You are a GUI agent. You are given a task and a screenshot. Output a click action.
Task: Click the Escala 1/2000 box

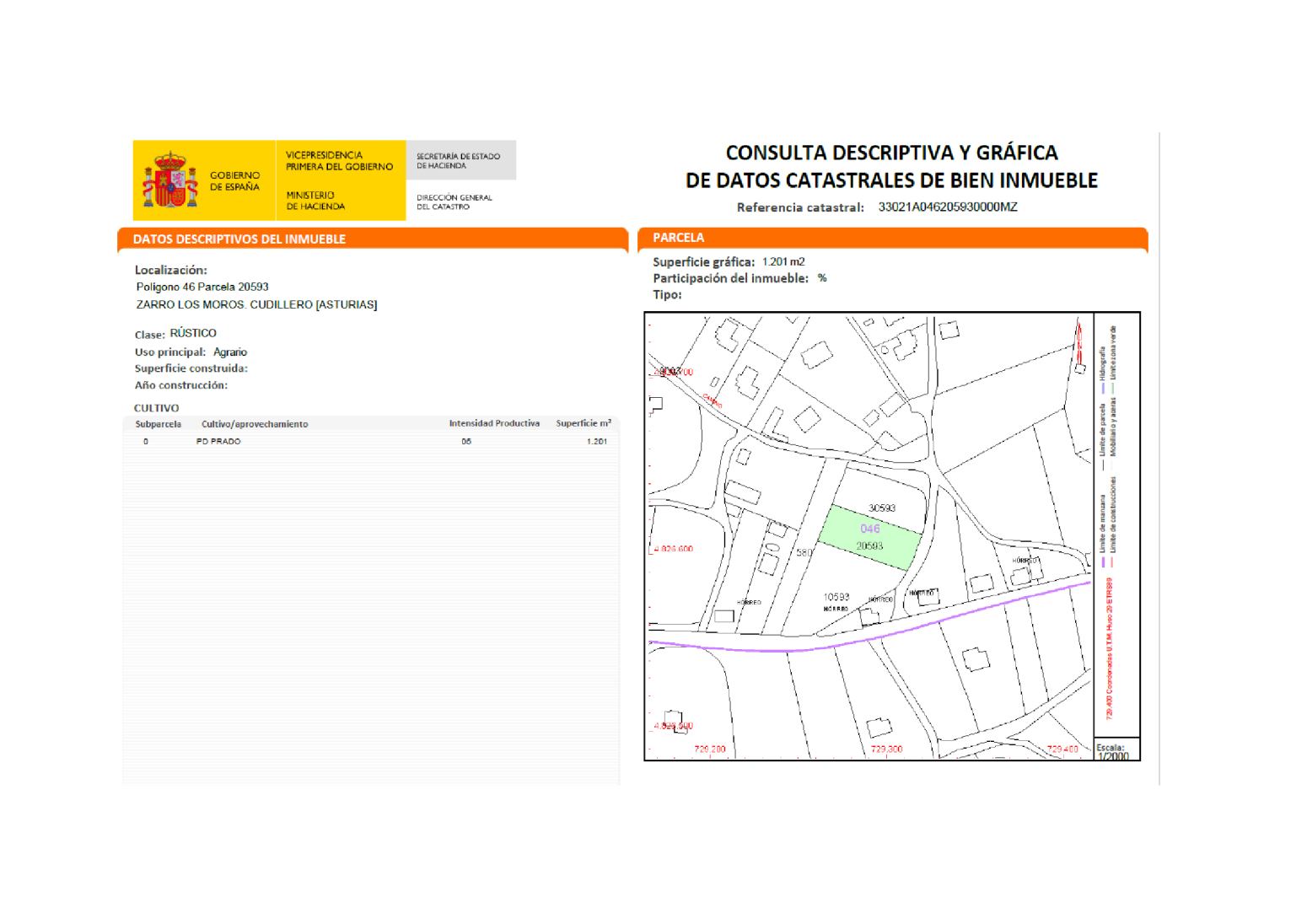(1116, 750)
